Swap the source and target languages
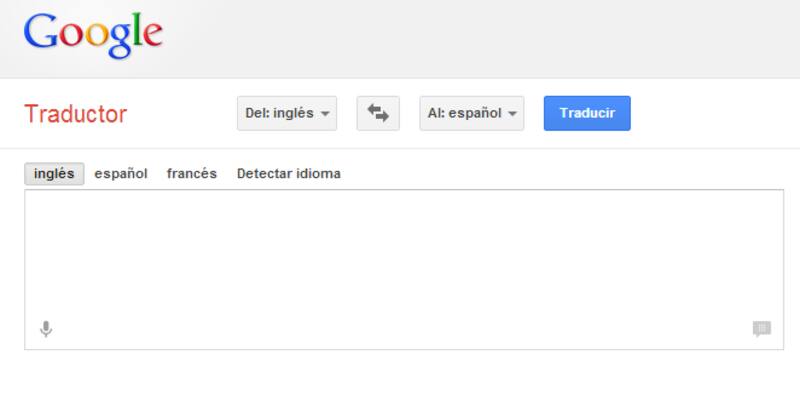 coord(378,113)
